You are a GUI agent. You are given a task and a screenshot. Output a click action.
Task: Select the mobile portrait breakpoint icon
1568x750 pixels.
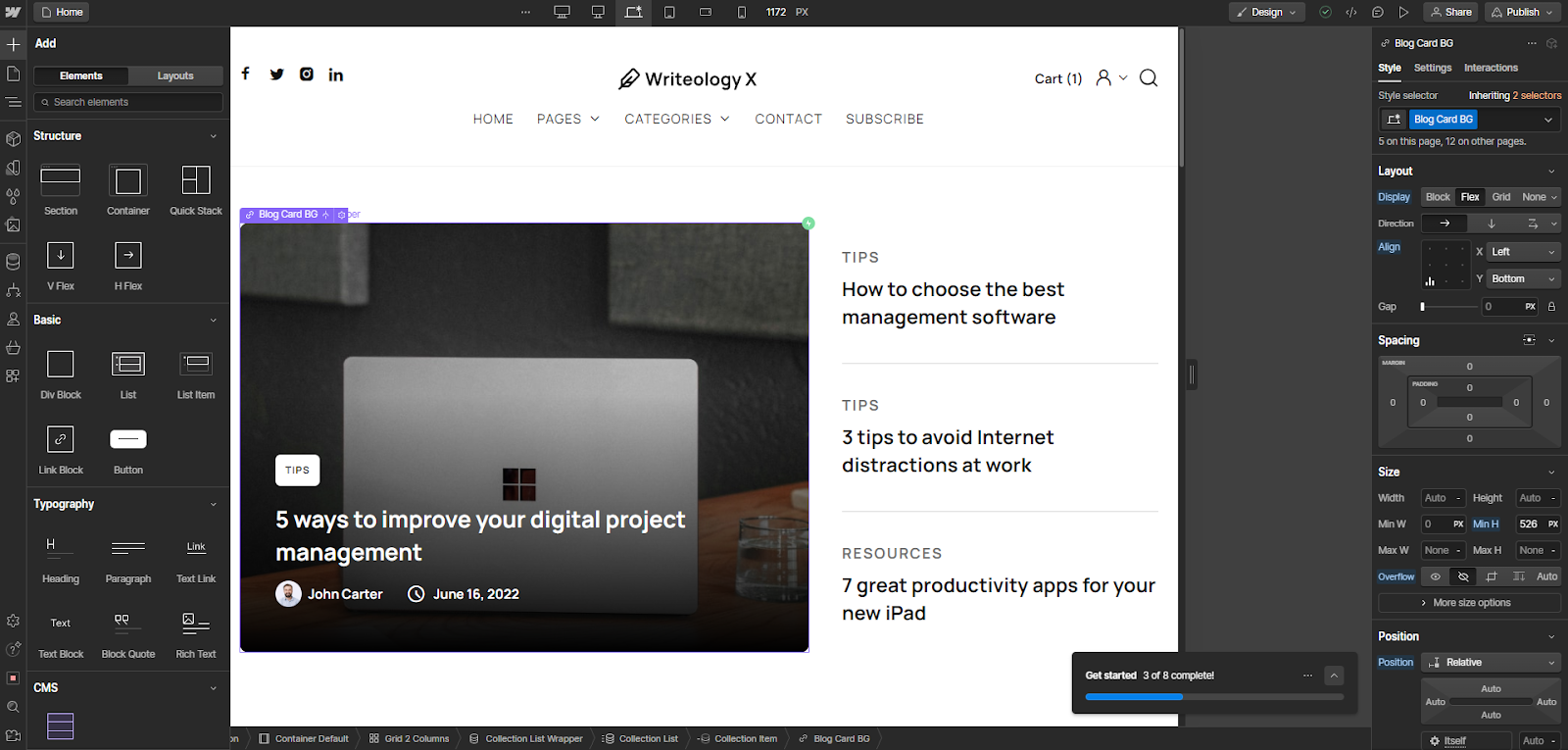tap(742, 12)
